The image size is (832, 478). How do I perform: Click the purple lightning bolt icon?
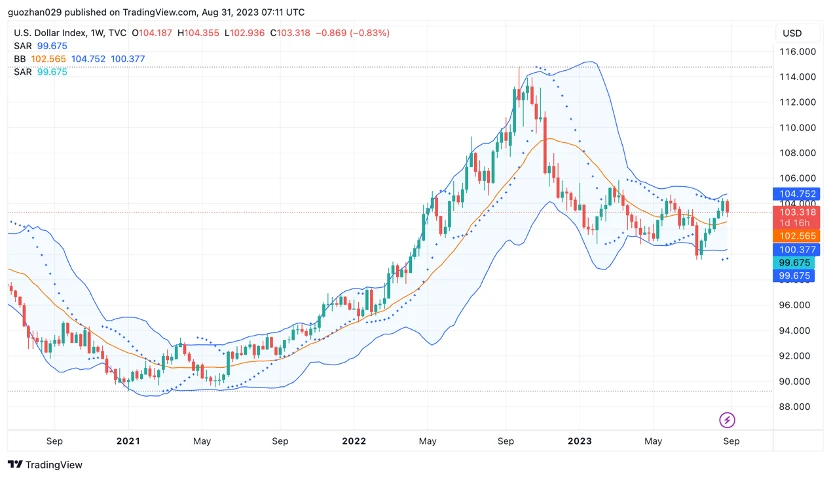[x=727, y=420]
